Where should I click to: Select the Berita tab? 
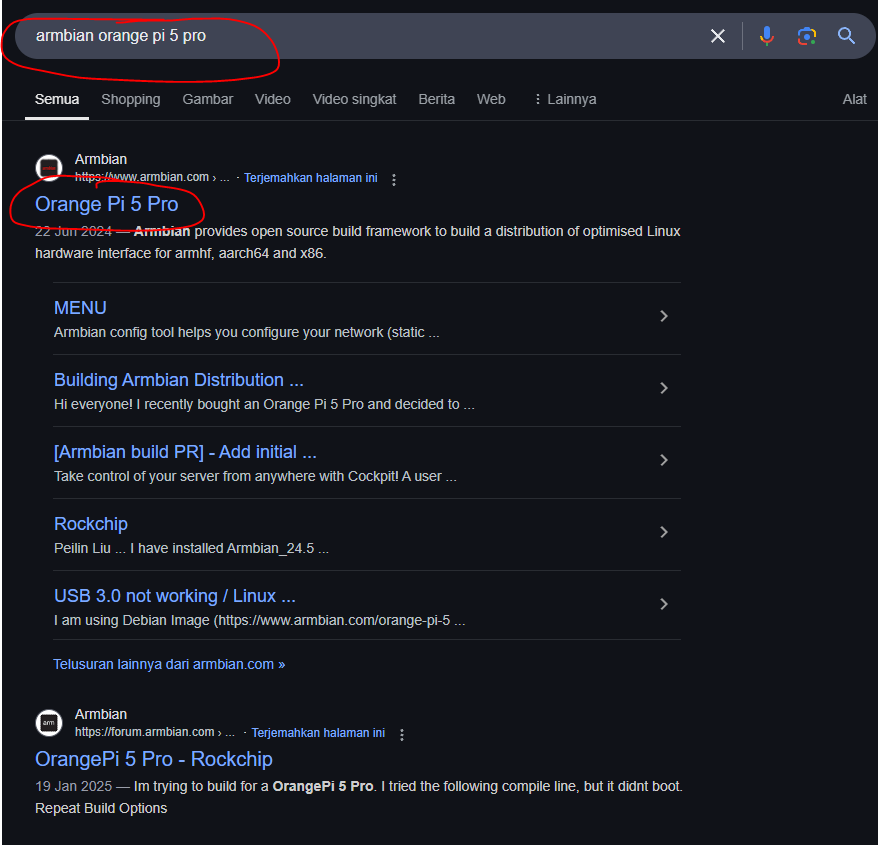click(436, 99)
